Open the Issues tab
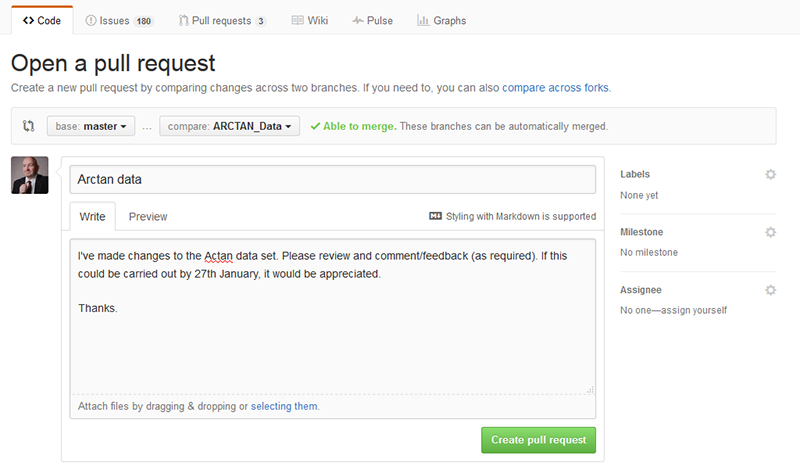The image size is (800, 466). click(x=119, y=20)
